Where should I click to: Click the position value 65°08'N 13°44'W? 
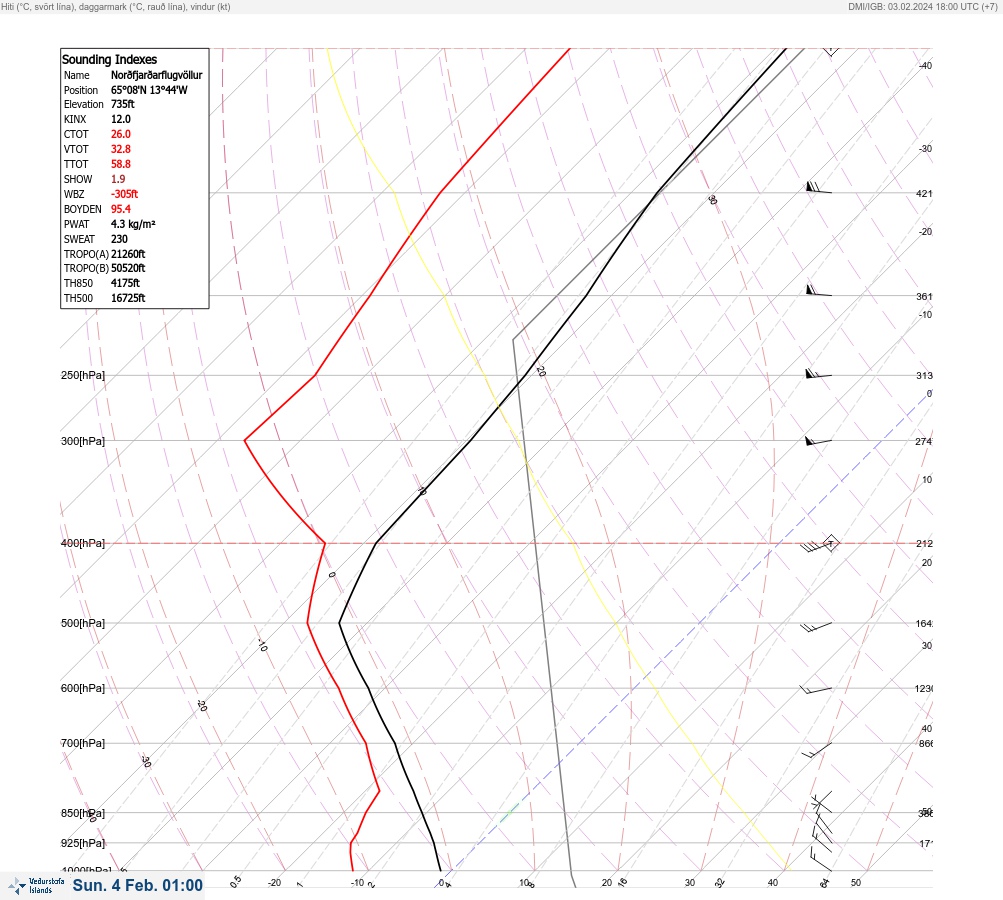click(x=149, y=90)
